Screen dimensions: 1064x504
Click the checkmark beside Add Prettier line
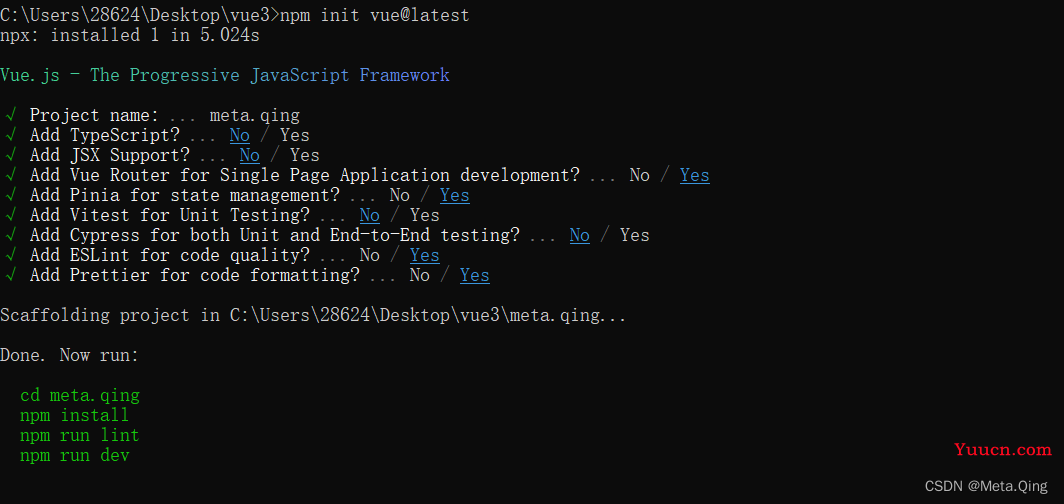(9, 275)
